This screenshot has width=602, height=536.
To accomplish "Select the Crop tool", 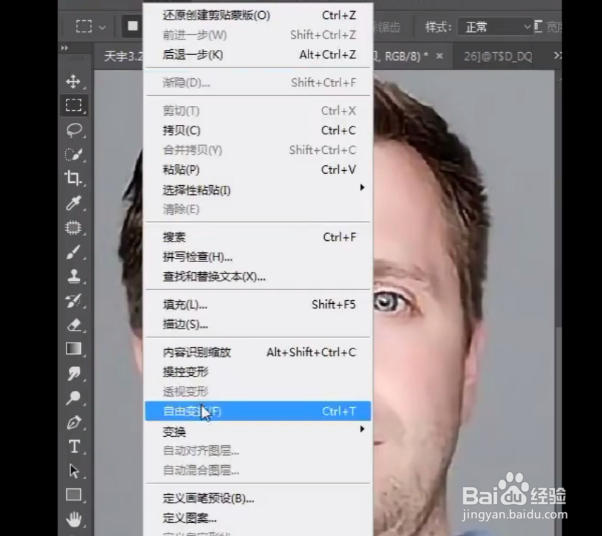I will point(73,178).
